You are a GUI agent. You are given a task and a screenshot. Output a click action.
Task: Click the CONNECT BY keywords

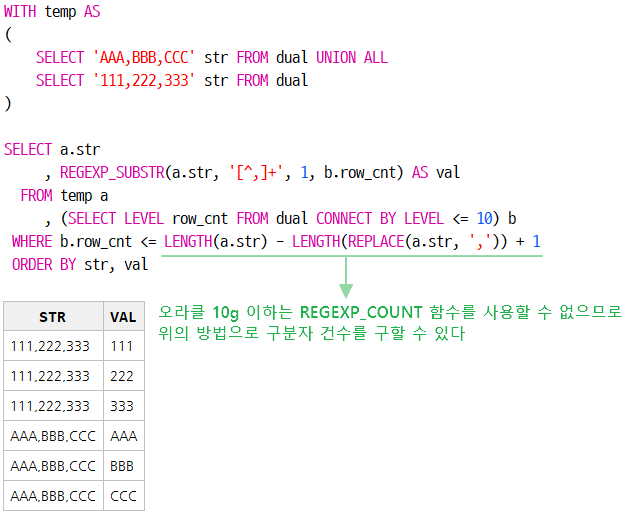click(356, 219)
